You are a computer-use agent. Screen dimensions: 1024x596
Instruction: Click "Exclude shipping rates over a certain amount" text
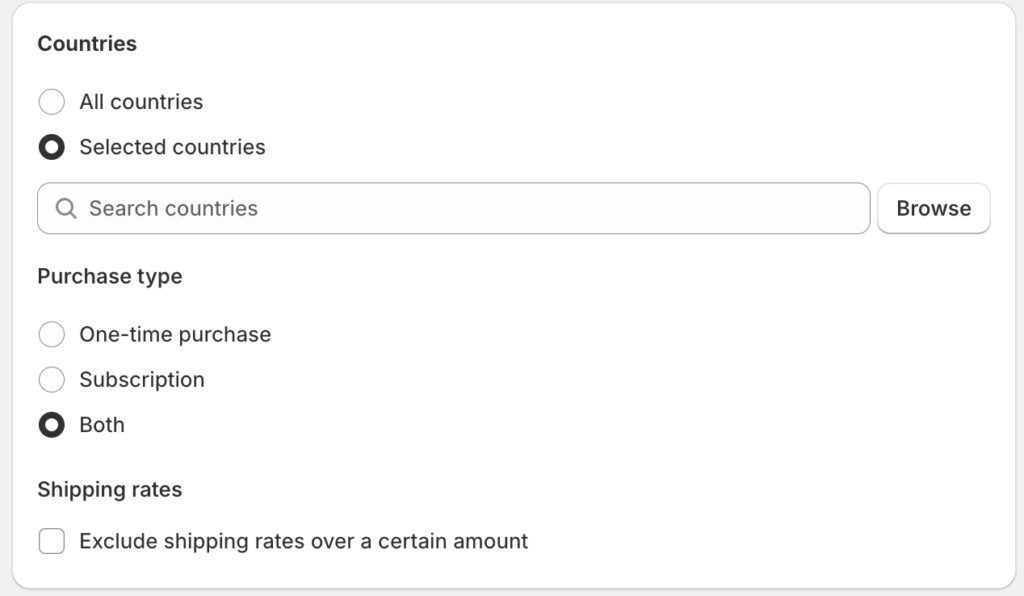point(303,542)
